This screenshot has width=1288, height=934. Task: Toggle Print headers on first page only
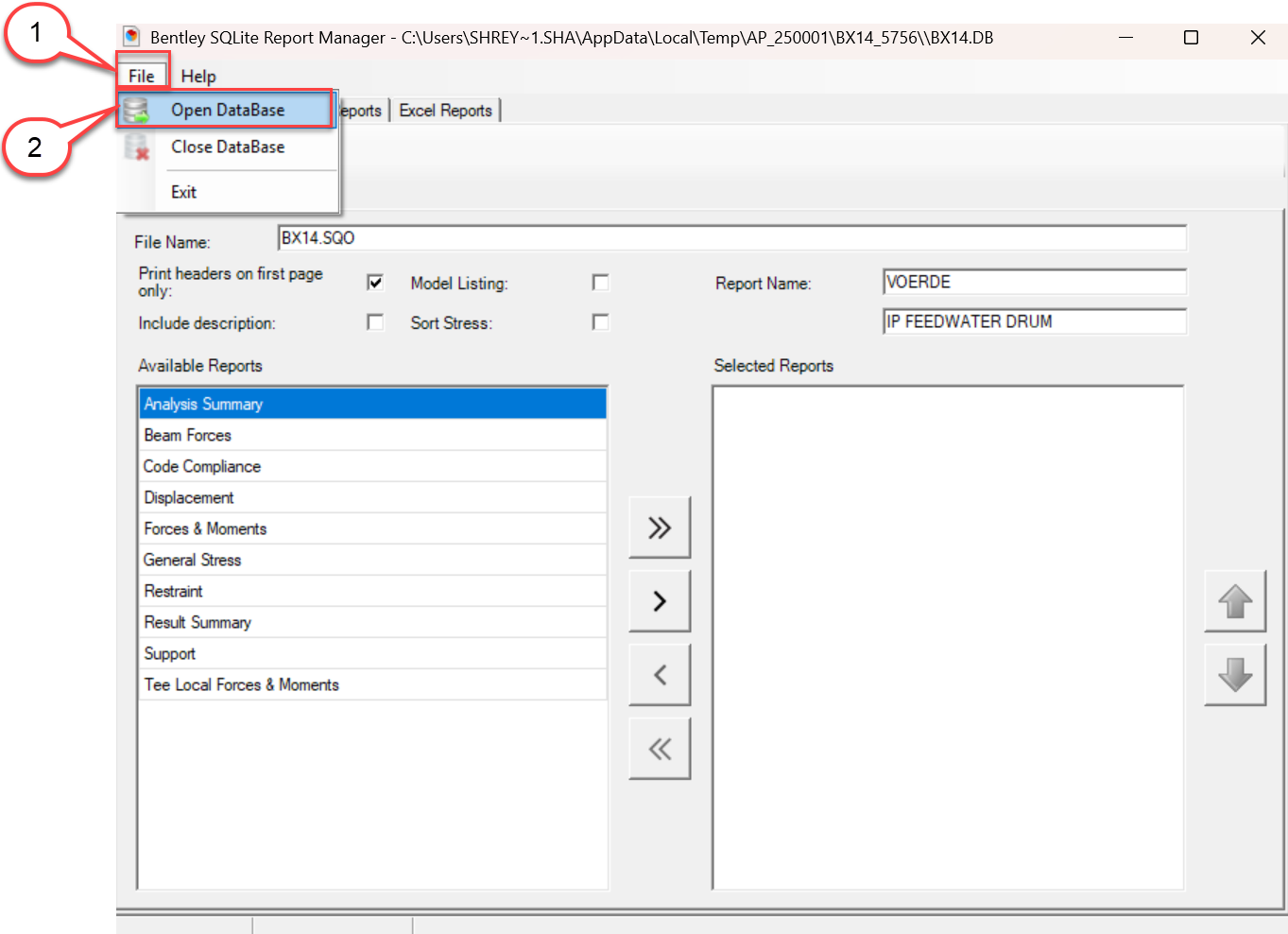coord(375,283)
